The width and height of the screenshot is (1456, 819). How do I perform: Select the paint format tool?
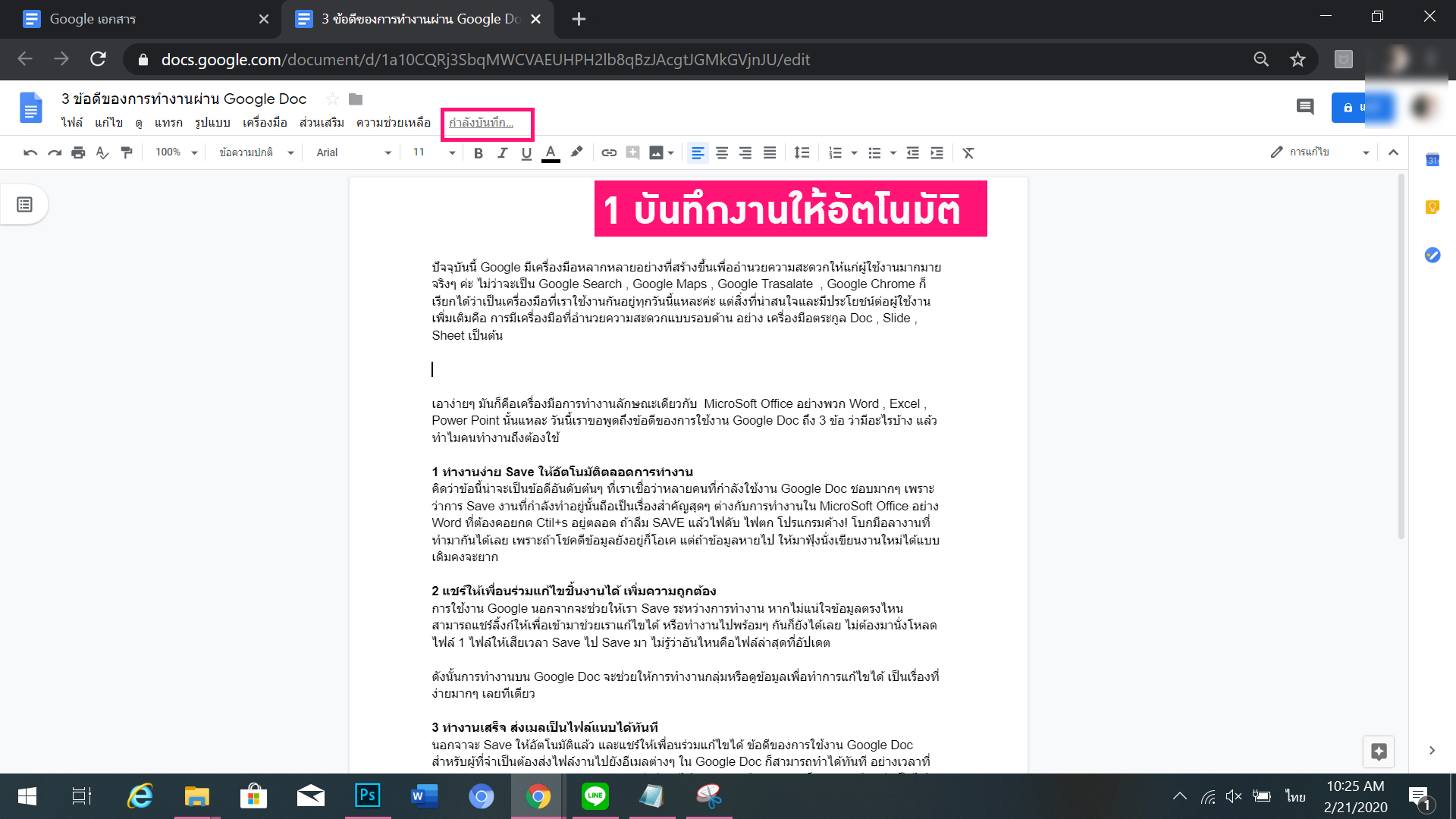pyautogui.click(x=127, y=152)
